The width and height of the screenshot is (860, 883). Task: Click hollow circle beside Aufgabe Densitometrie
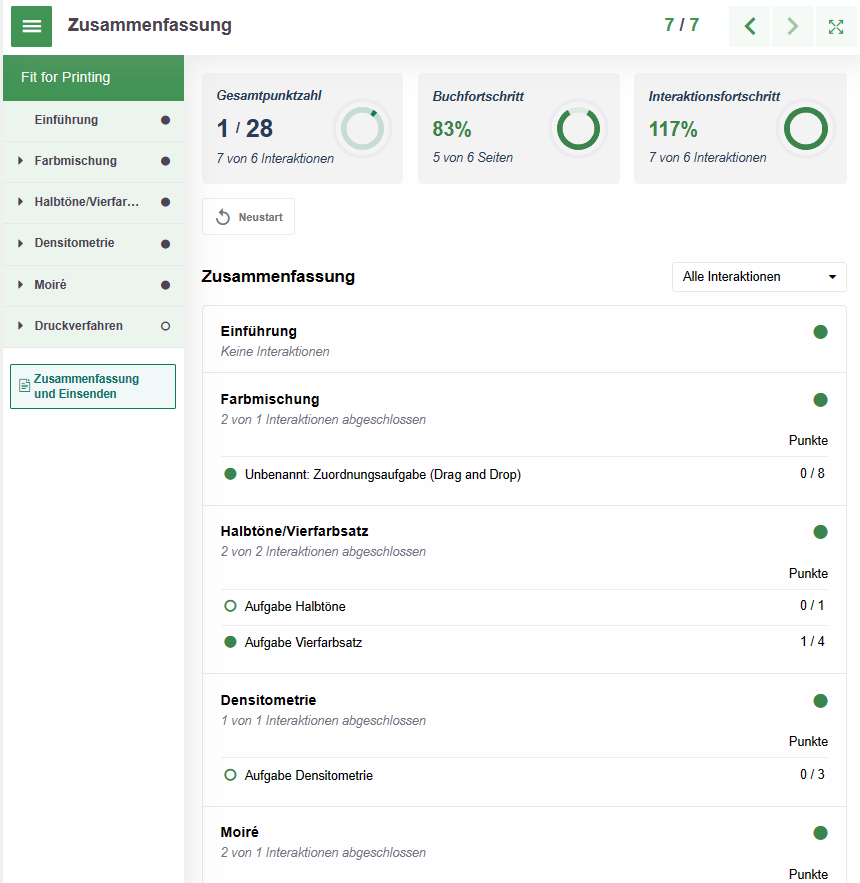(230, 775)
